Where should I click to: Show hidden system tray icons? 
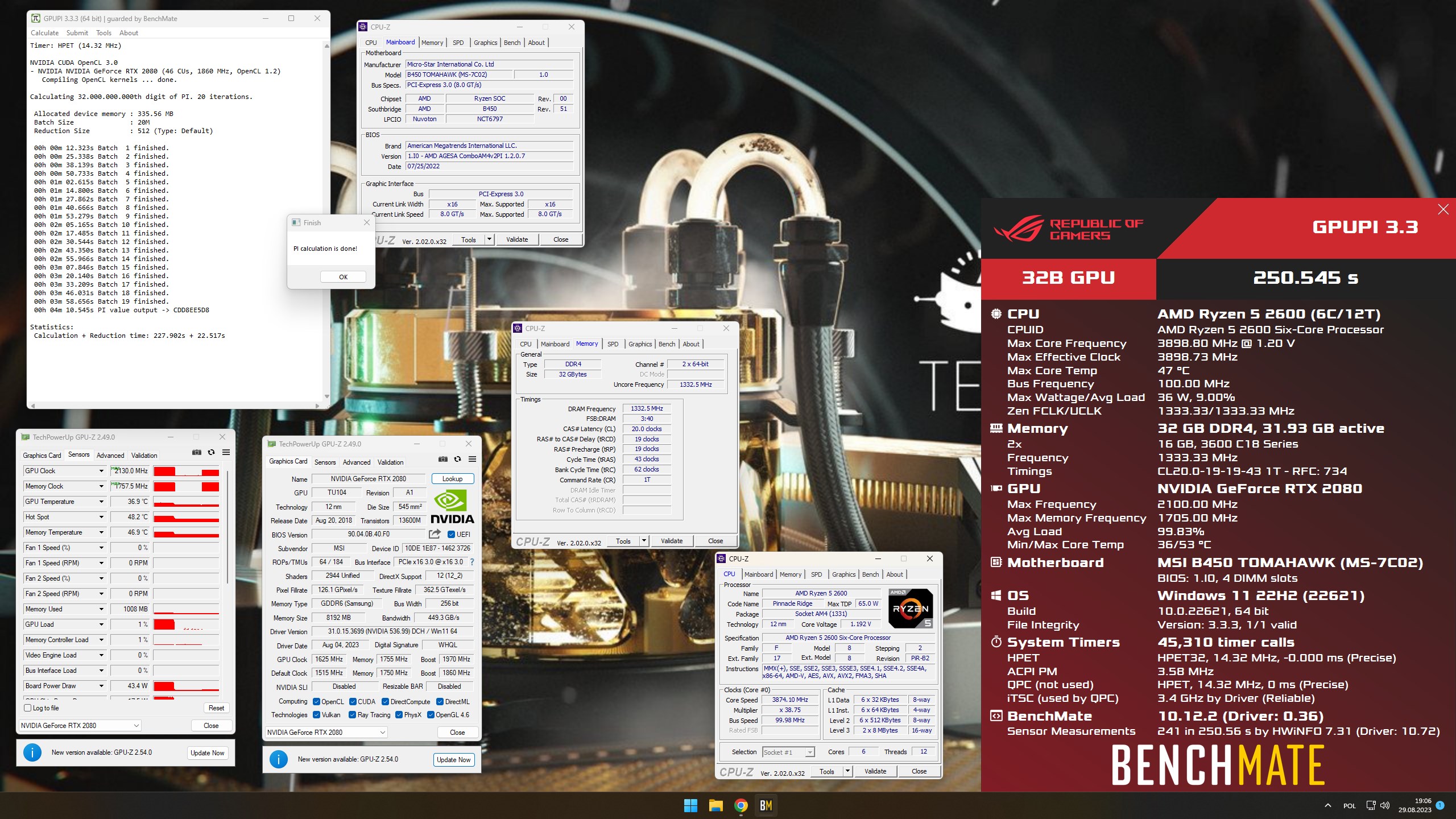point(1327,805)
